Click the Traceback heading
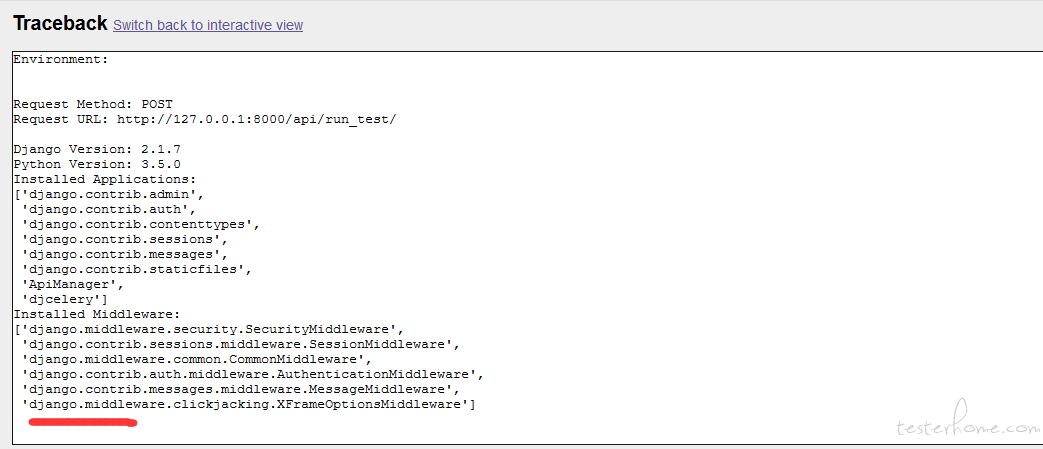1043x449 pixels. pyautogui.click(x=60, y=23)
